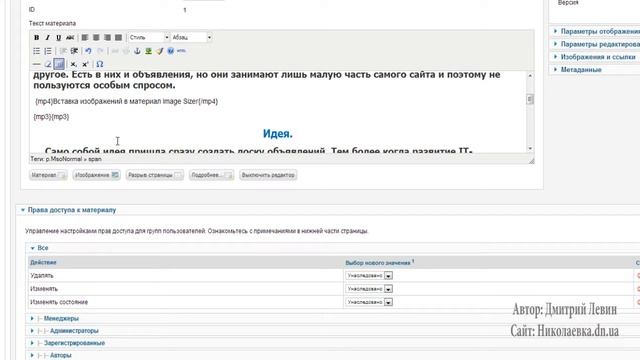
Task: Click the p.MsoNormal » span tag path
Action: (x=73, y=159)
